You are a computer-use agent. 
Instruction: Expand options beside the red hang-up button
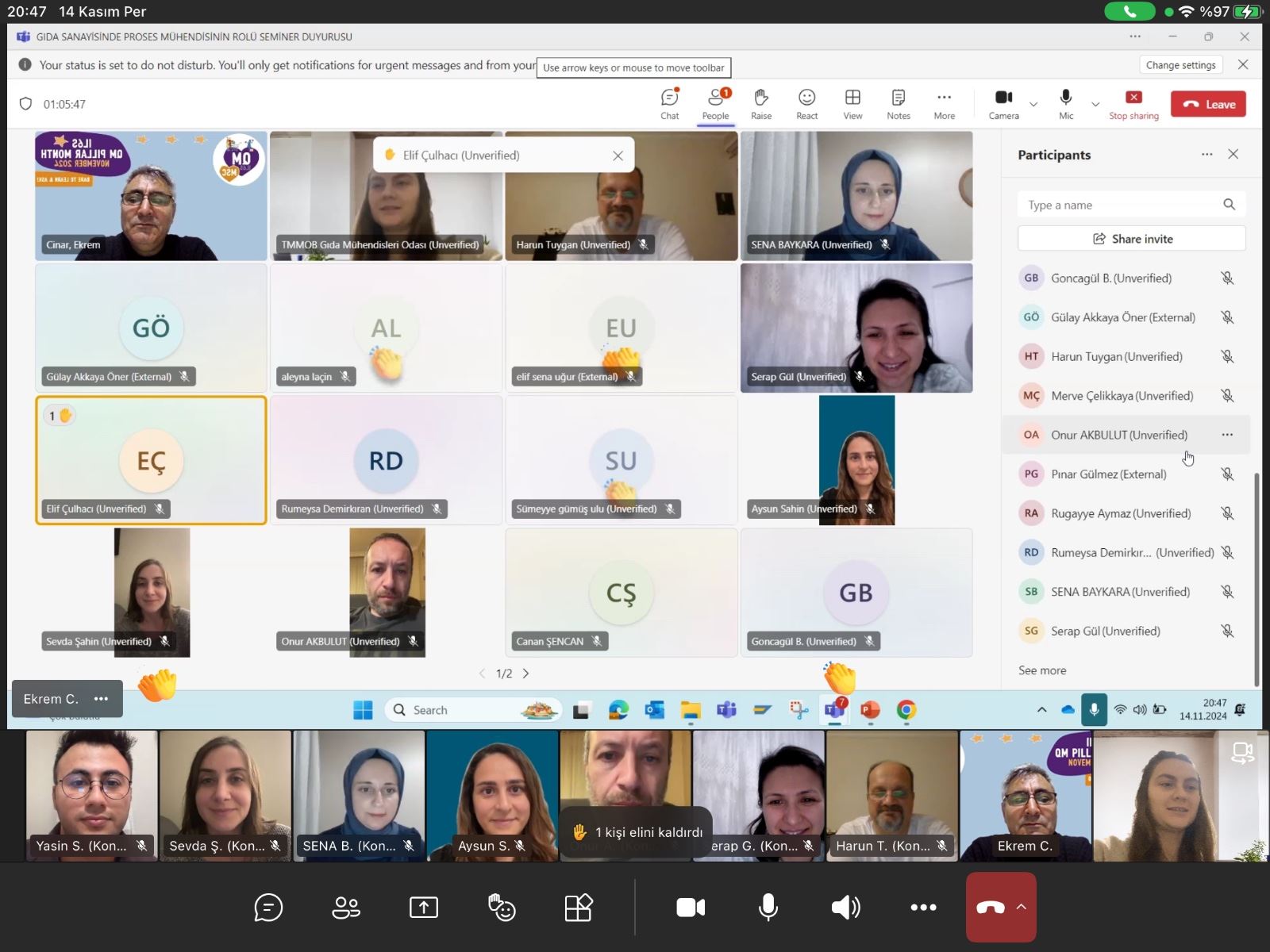[1022, 907]
